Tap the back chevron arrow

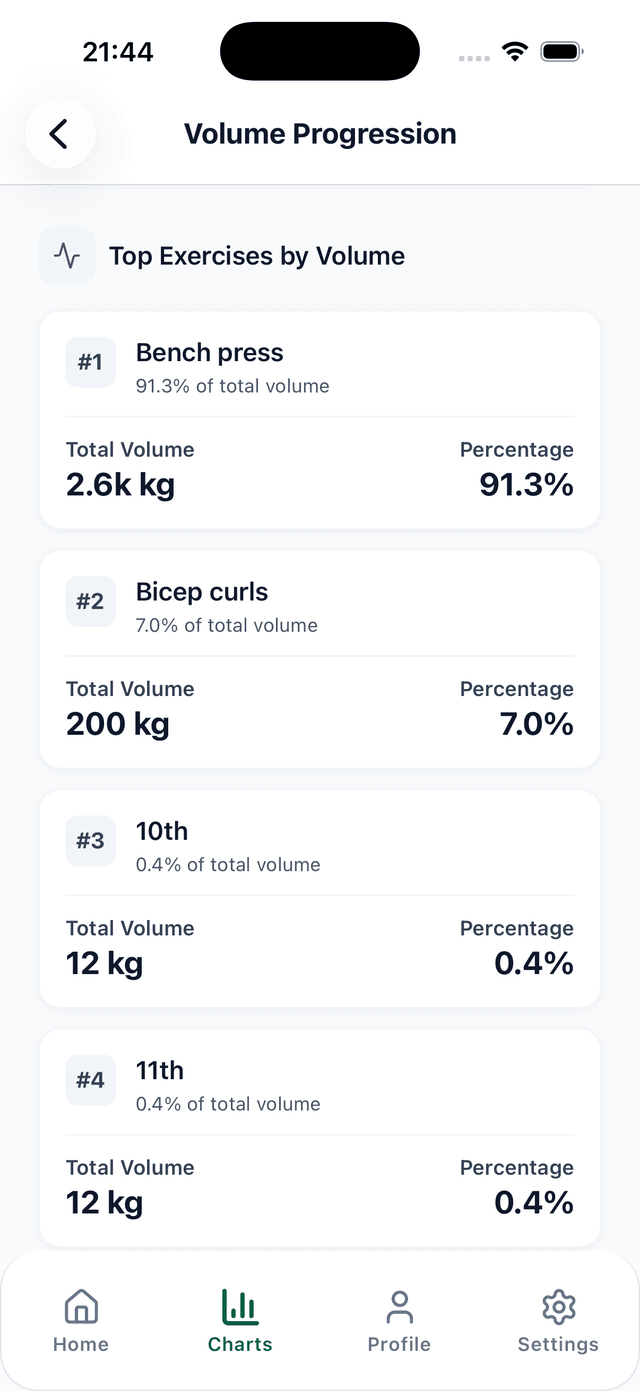click(x=59, y=133)
